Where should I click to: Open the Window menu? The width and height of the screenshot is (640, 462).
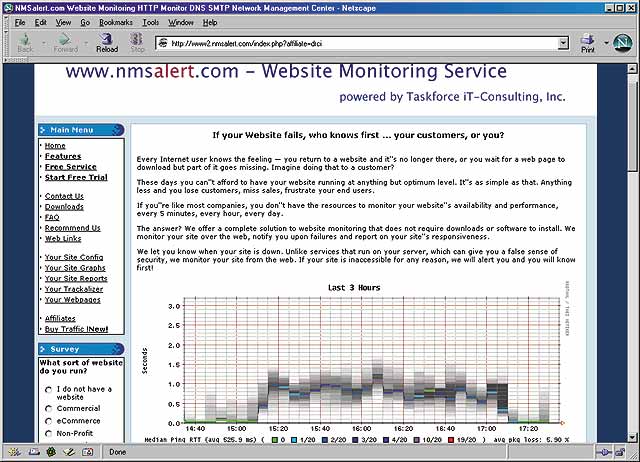pyautogui.click(x=181, y=22)
